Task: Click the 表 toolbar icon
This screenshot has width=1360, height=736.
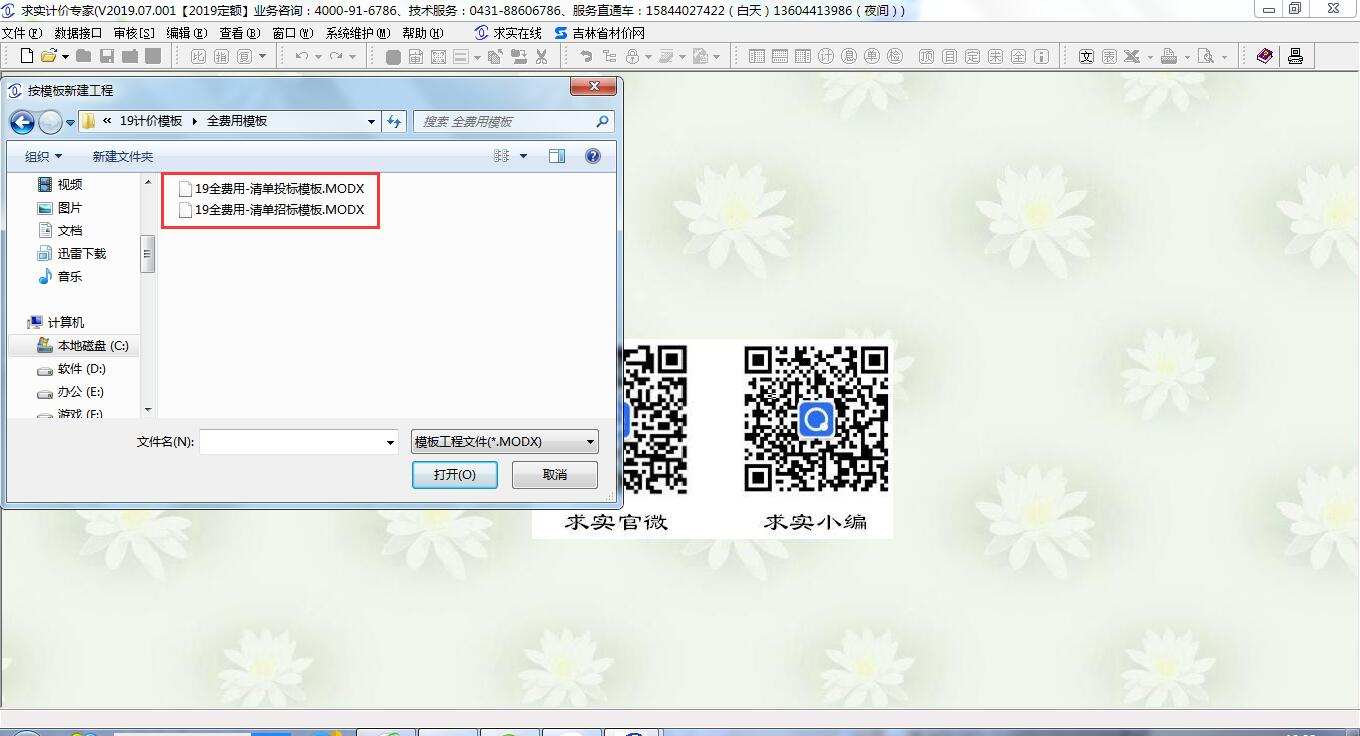Action: [1109, 56]
